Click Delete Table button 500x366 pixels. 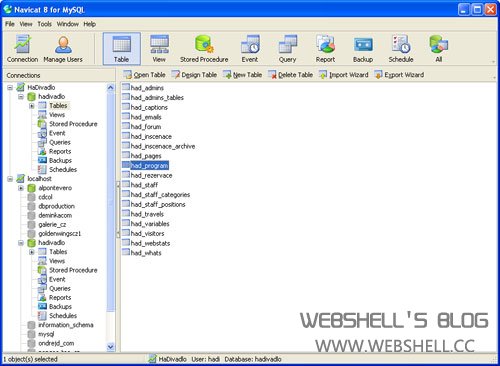point(290,75)
